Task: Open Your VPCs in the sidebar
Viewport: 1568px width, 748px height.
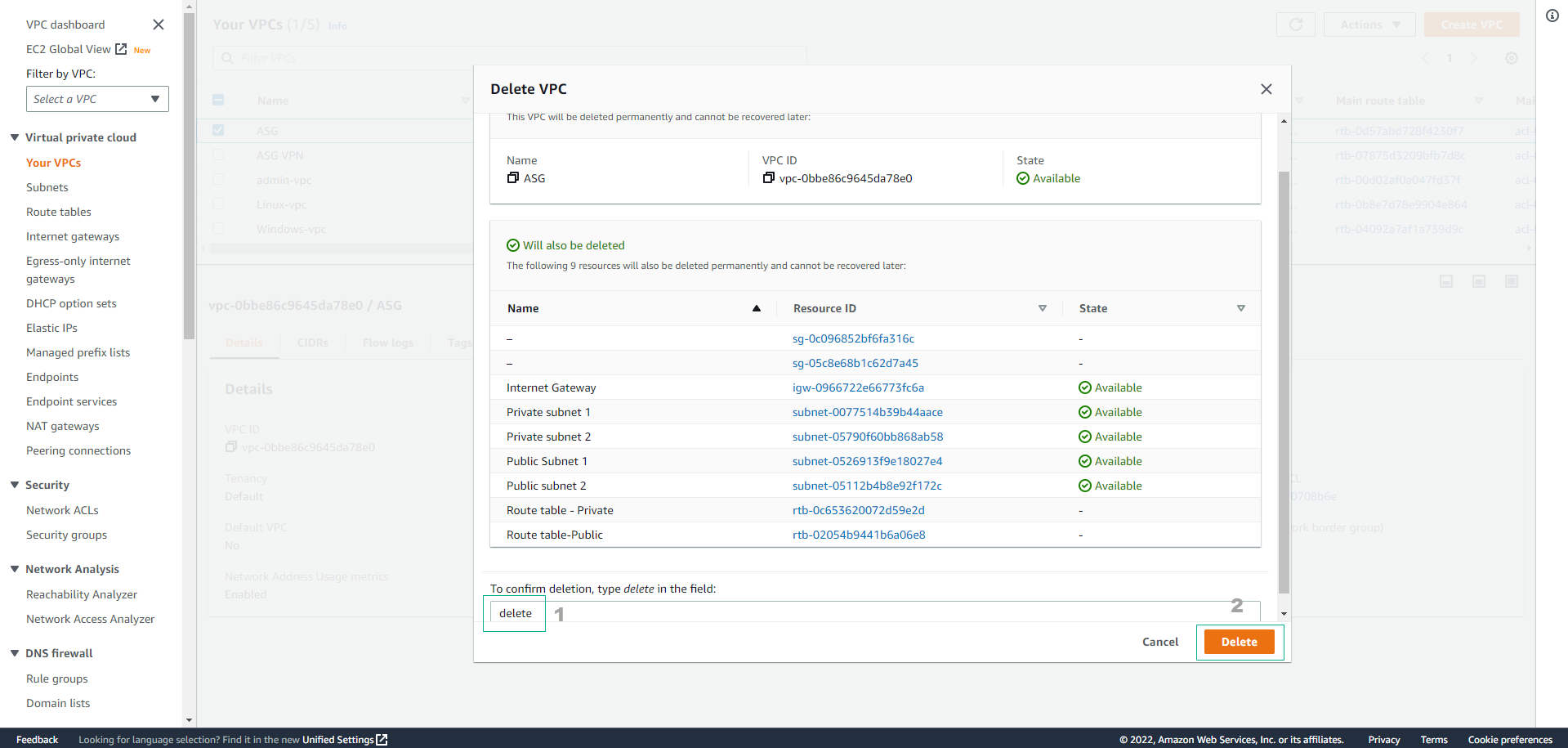Action: pyautogui.click(x=53, y=163)
